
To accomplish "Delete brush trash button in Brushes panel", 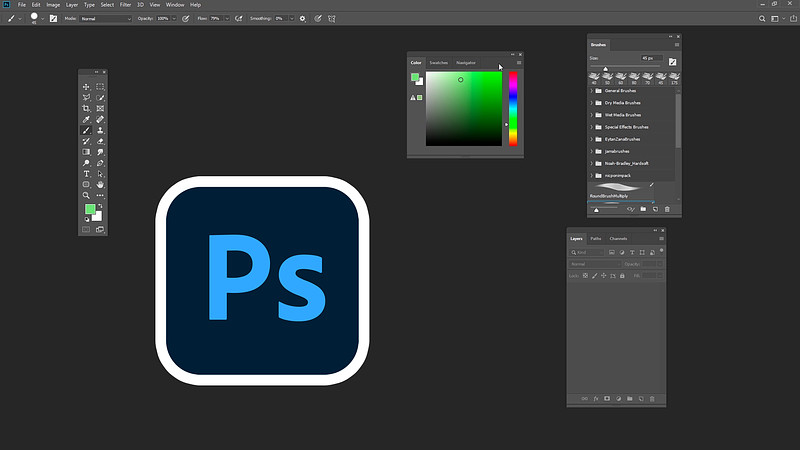I will [667, 209].
